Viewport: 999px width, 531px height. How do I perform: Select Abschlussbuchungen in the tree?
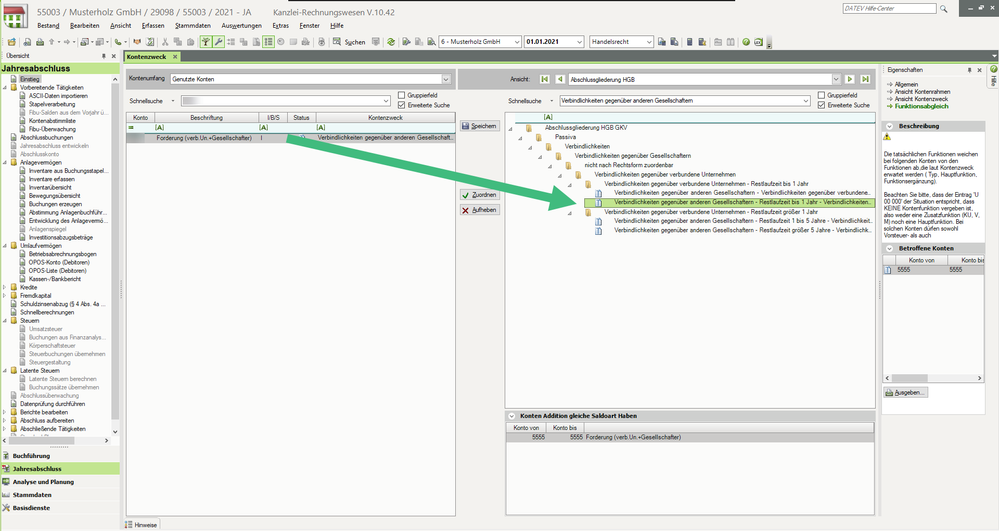tap(47, 137)
